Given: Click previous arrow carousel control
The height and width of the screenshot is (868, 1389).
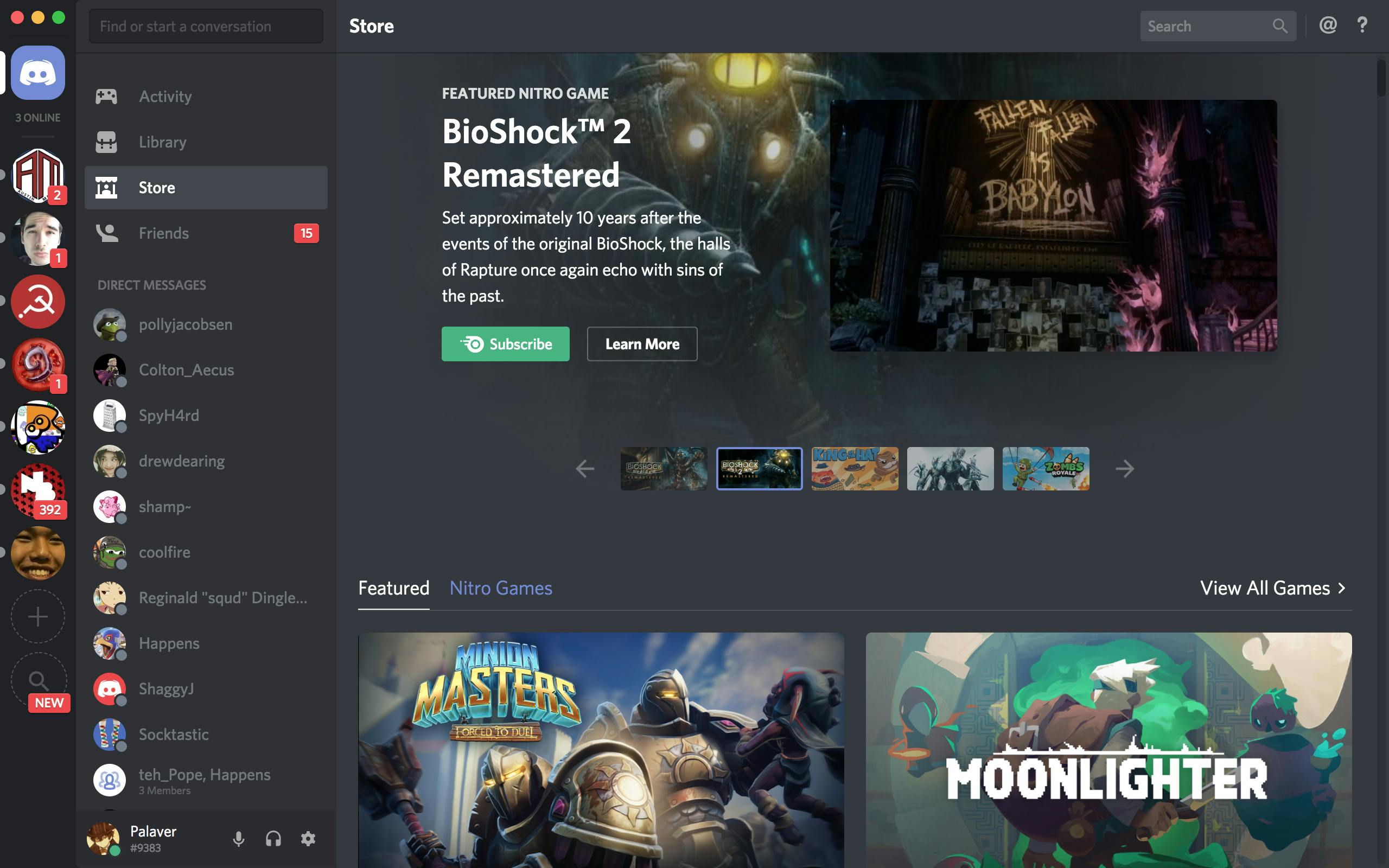Looking at the screenshot, I should click(x=585, y=469).
